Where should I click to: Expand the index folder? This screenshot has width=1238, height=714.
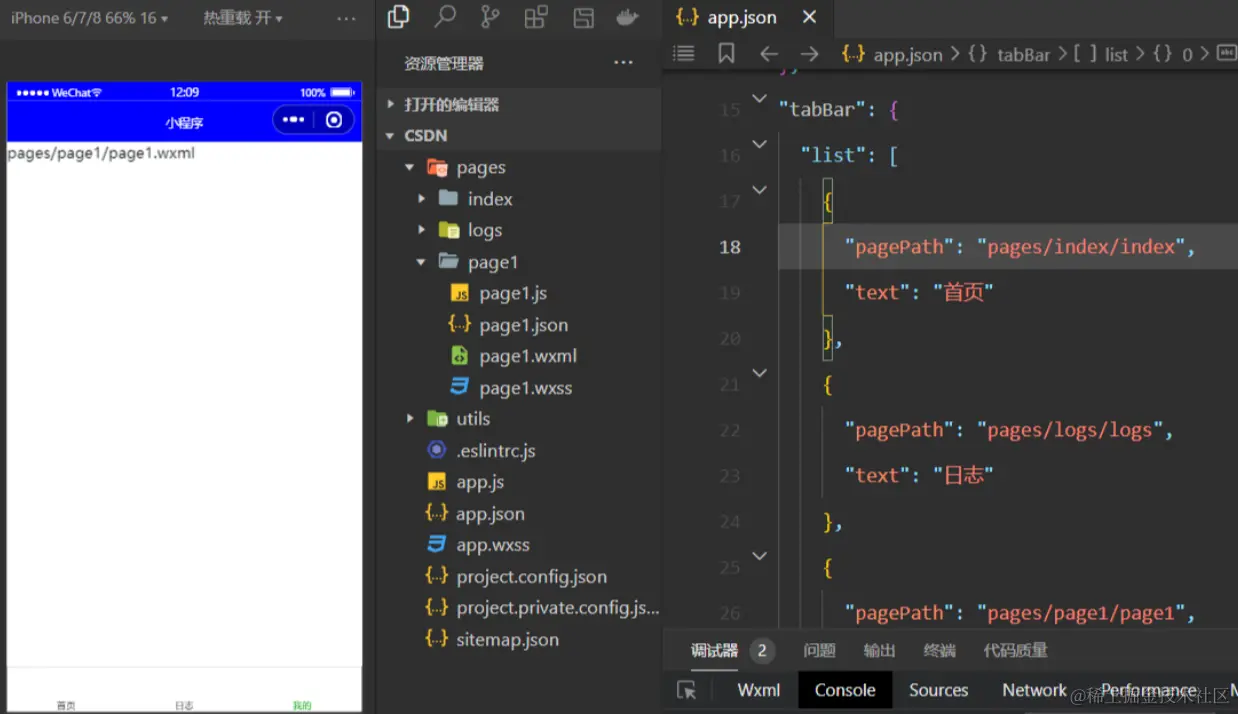(421, 199)
